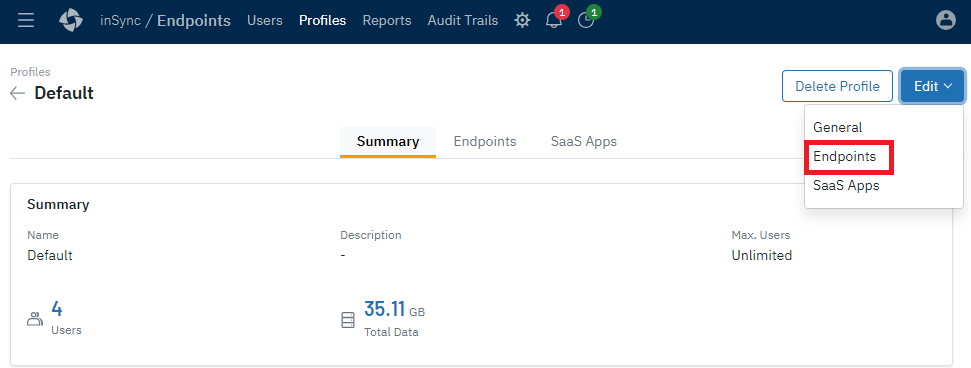Viewport: 971px width, 368px height.
Task: Click the Default value under Name
Action: 50,255
